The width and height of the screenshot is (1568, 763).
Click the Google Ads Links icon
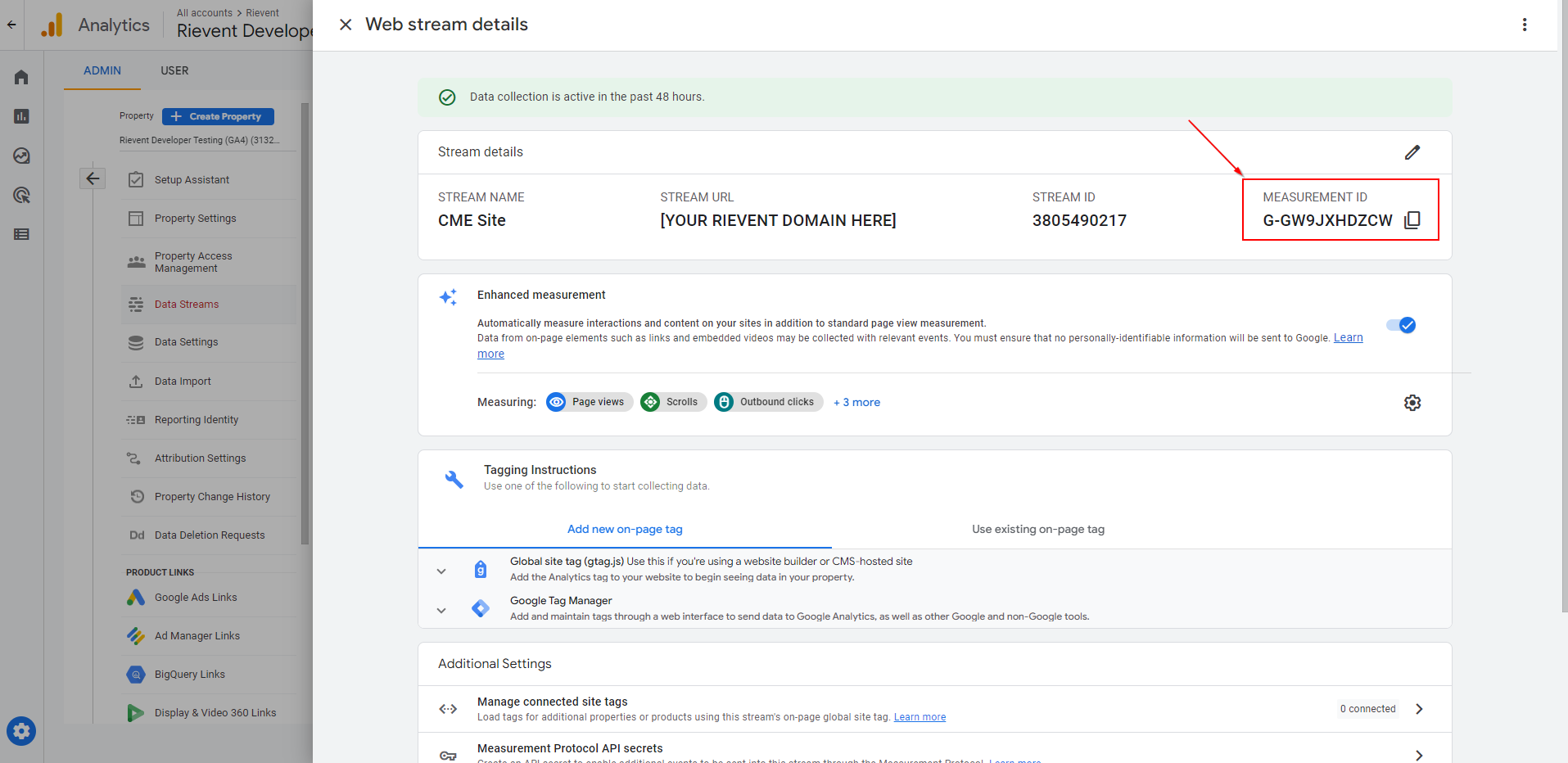pyautogui.click(x=136, y=598)
